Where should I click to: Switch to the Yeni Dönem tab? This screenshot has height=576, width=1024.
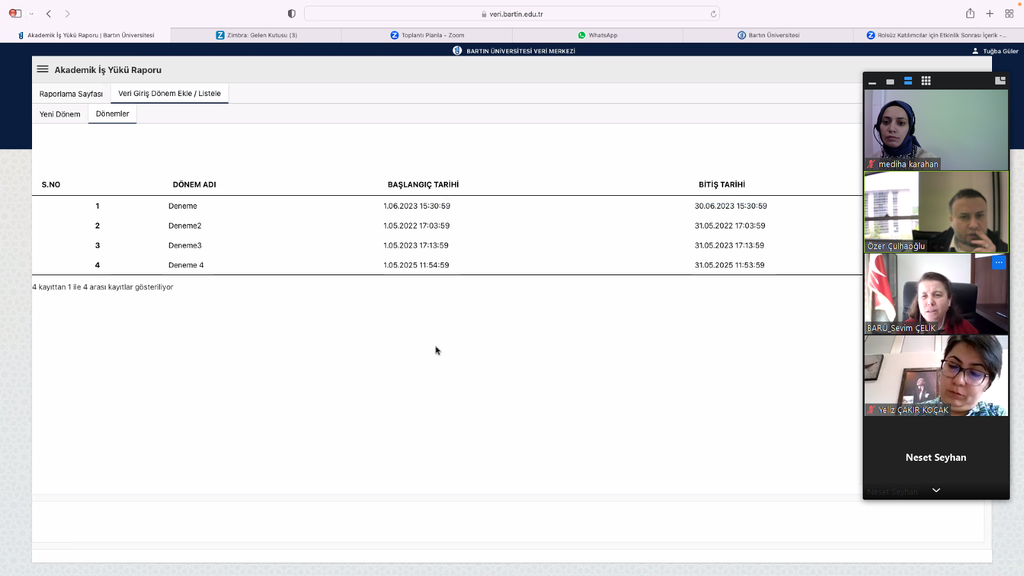point(60,114)
